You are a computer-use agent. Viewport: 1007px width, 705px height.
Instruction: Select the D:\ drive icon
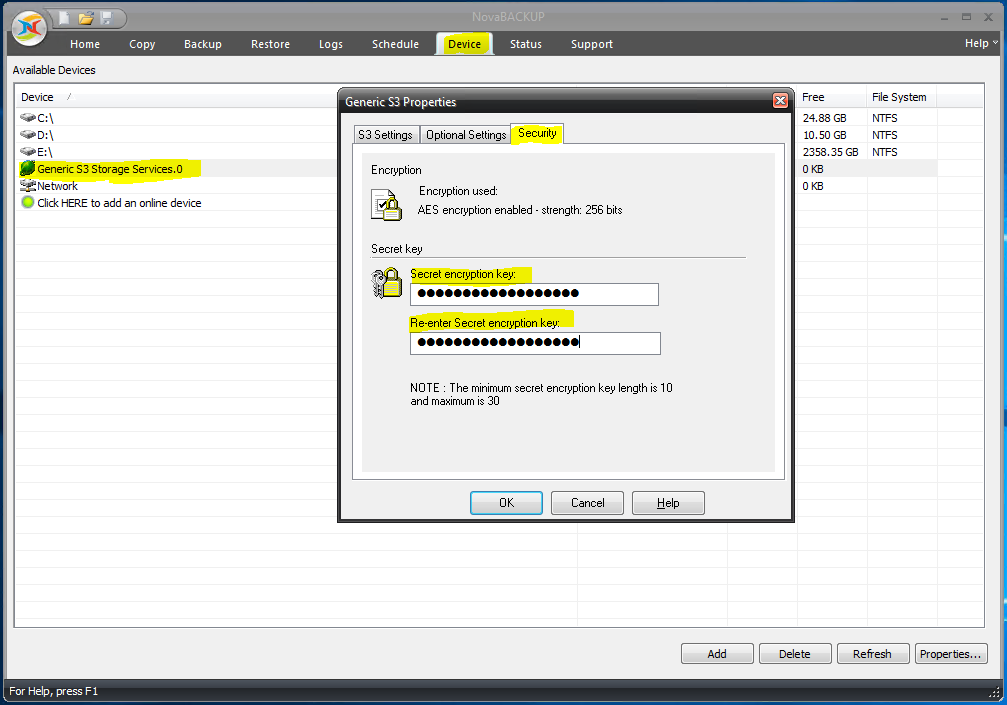click(28, 134)
